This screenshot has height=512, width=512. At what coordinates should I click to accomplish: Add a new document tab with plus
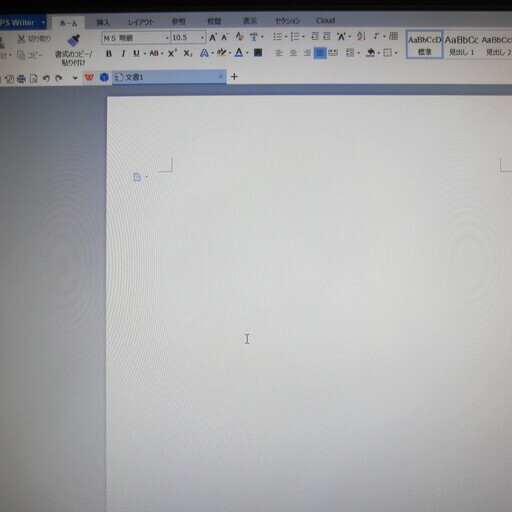point(234,77)
